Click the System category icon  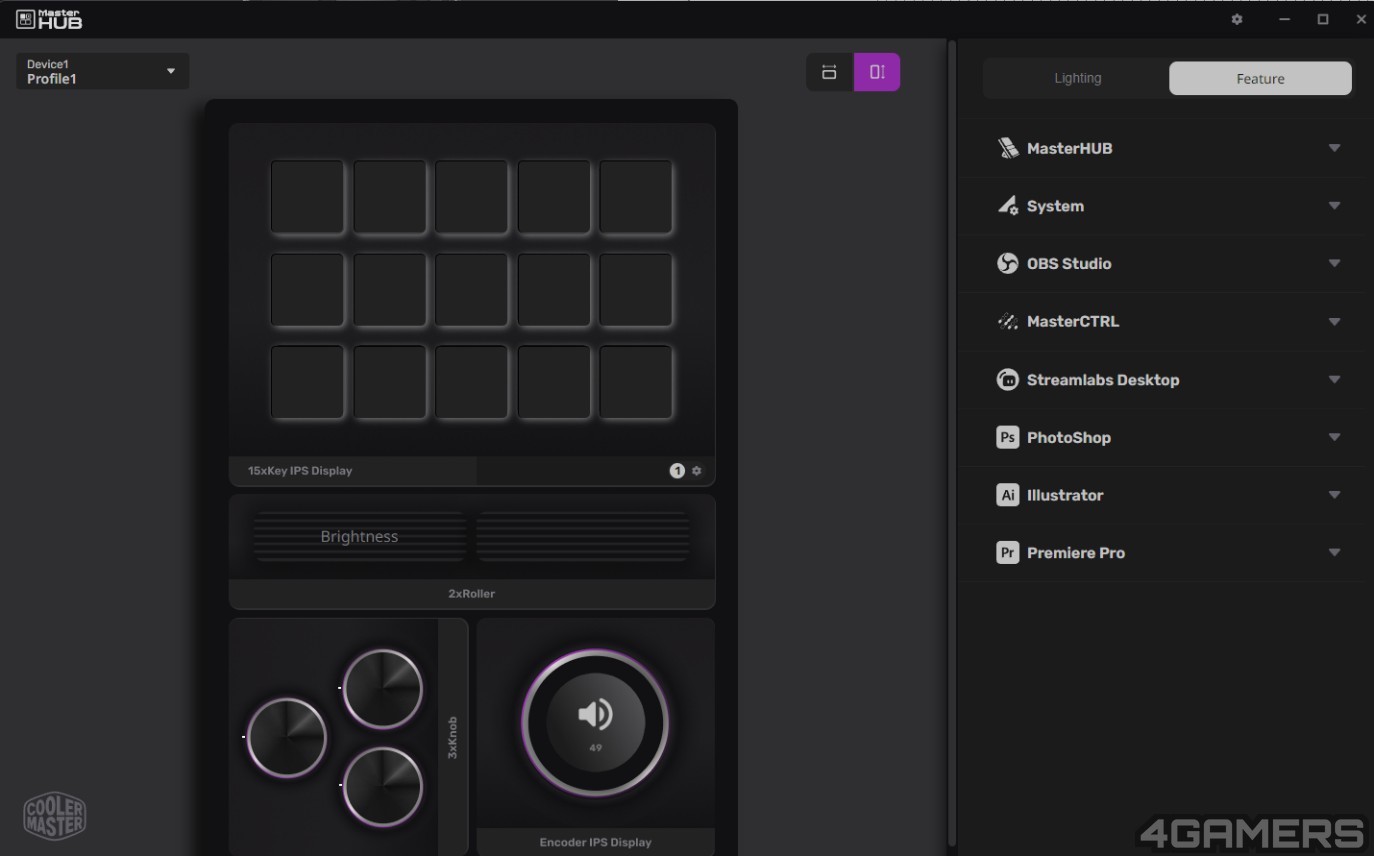(1007, 206)
